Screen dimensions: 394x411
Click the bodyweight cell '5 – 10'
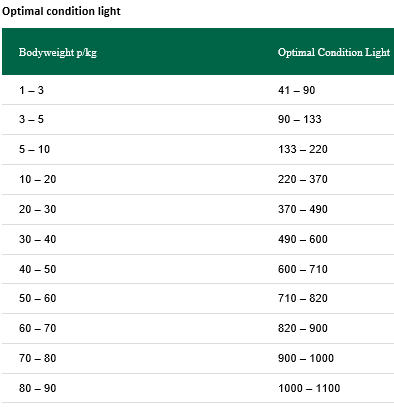pyautogui.click(x=34, y=149)
